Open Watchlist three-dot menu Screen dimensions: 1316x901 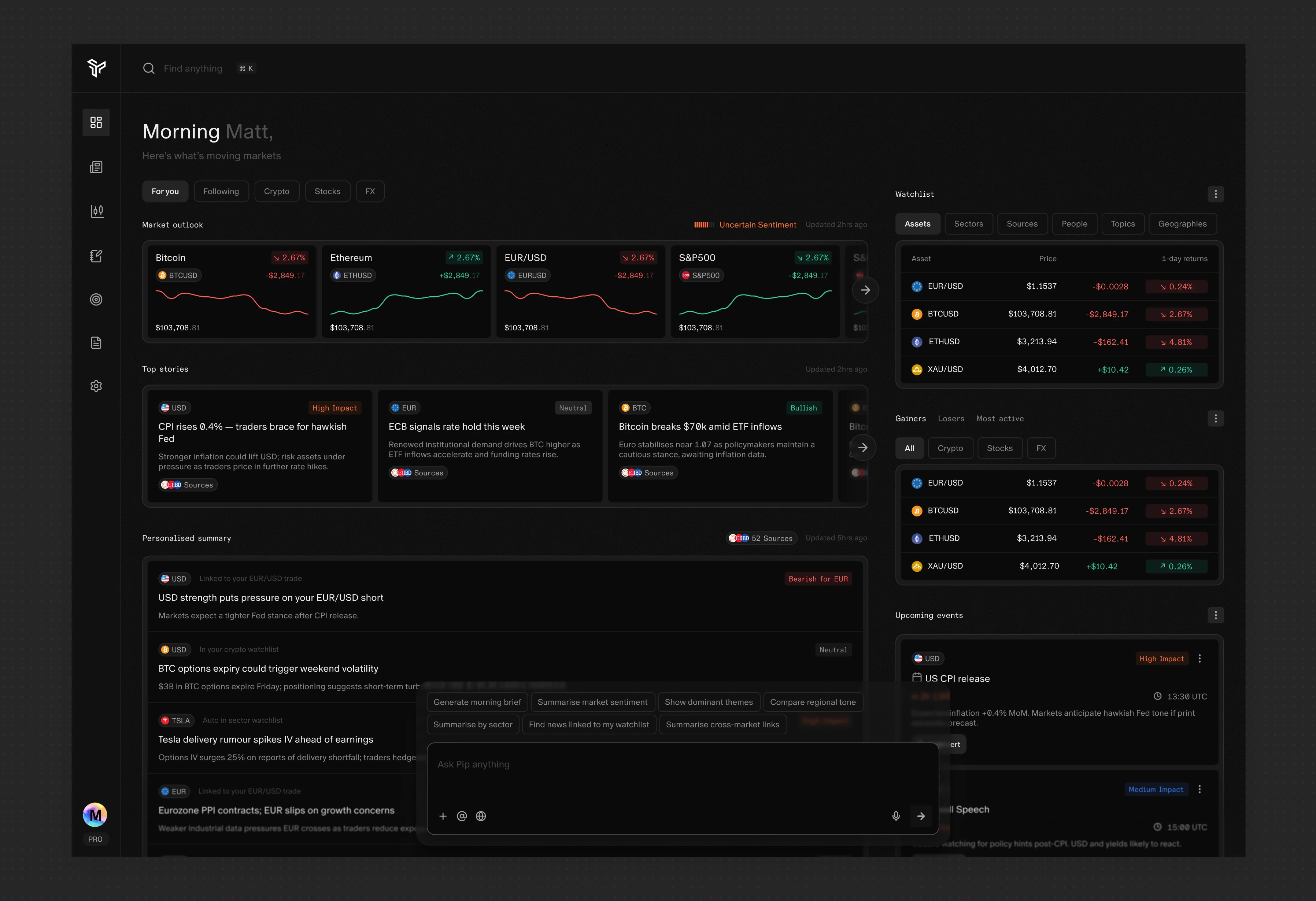[x=1215, y=194]
